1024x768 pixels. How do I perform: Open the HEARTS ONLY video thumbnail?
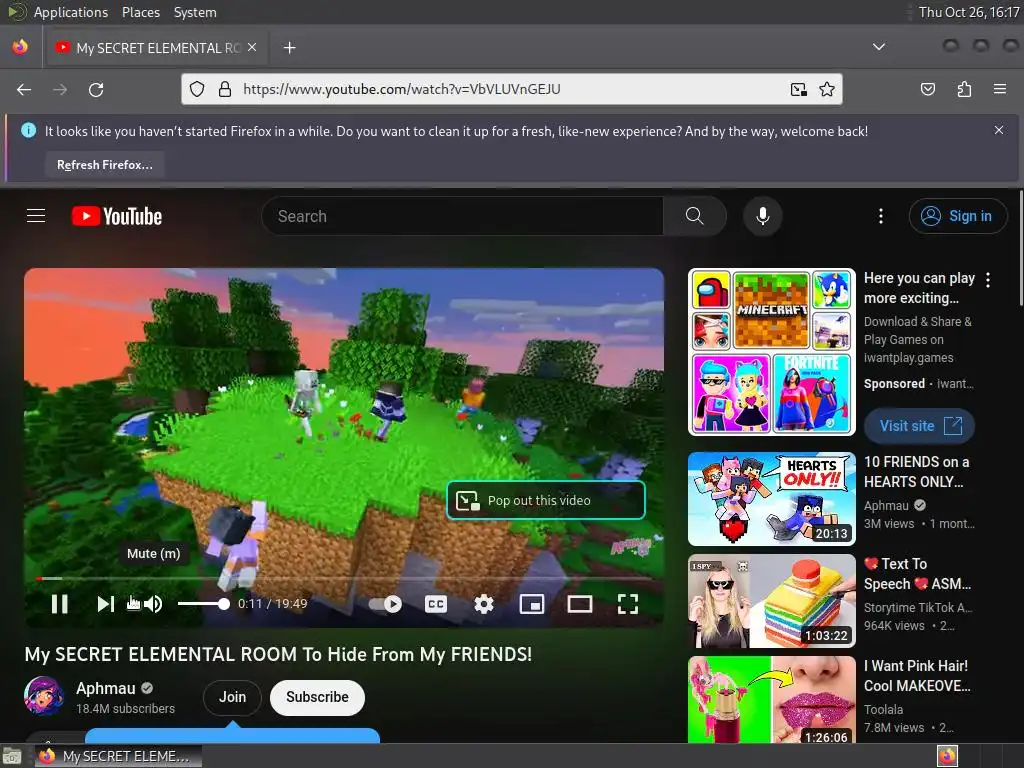(772, 499)
